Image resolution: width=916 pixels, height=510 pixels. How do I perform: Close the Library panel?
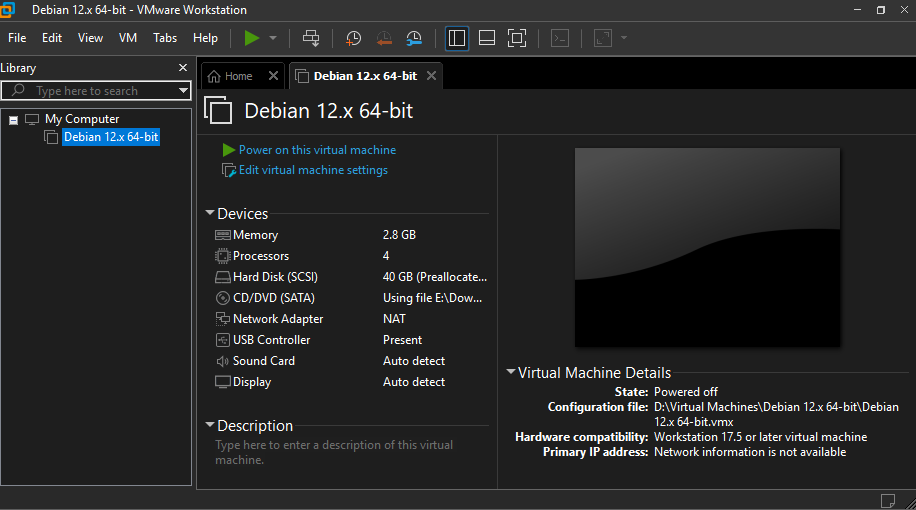coord(183,68)
